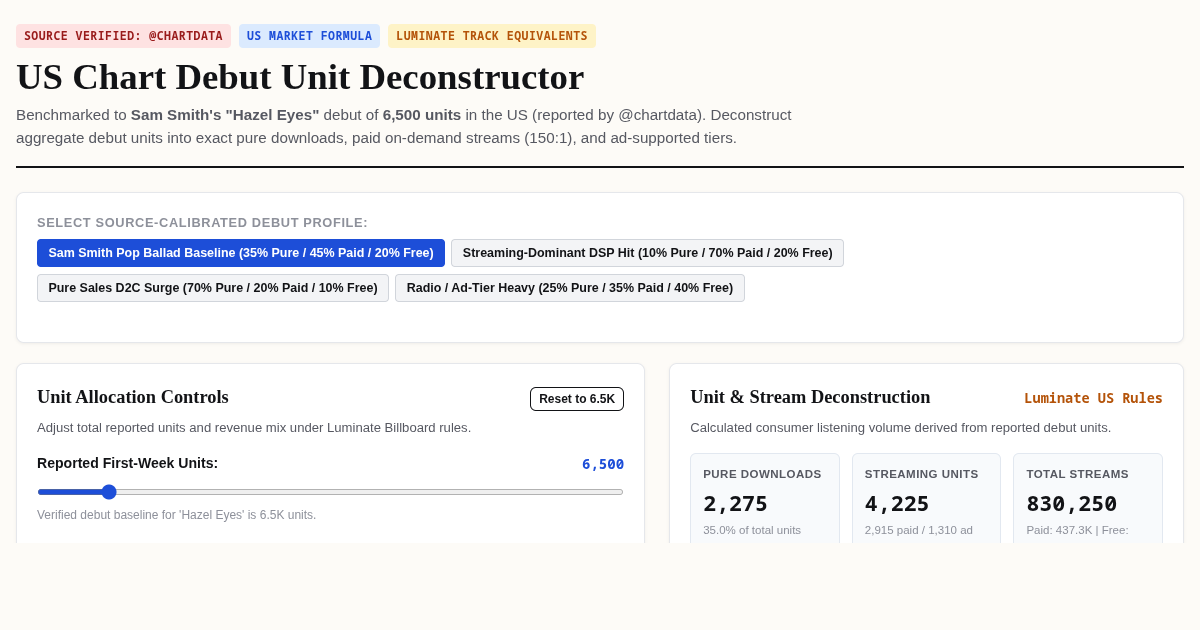Click the PURE DOWNLOADS card label
The image size is (1200, 630).
pos(762,474)
